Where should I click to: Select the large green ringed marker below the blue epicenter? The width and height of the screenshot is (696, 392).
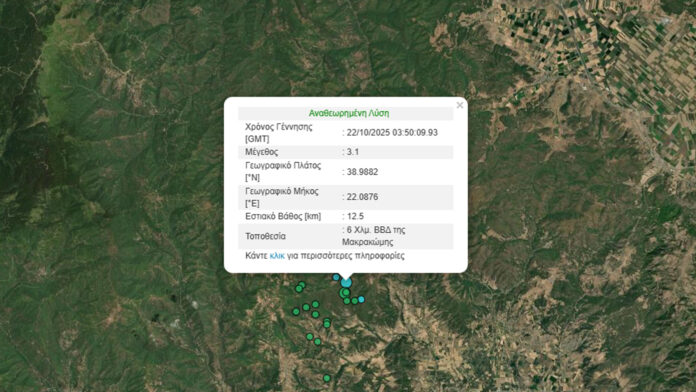point(345,293)
